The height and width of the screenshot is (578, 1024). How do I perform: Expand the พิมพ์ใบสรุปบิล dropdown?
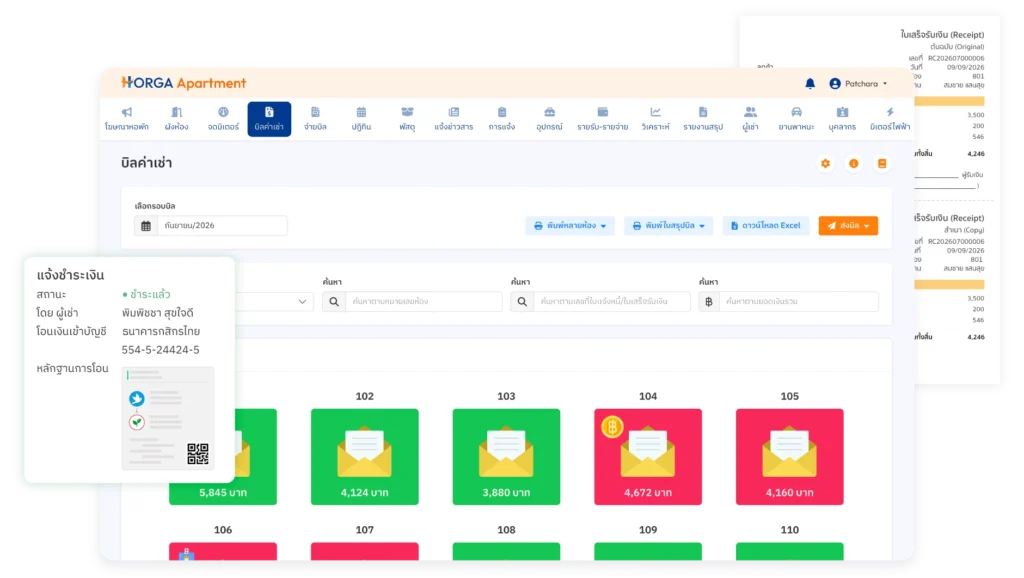click(668, 226)
